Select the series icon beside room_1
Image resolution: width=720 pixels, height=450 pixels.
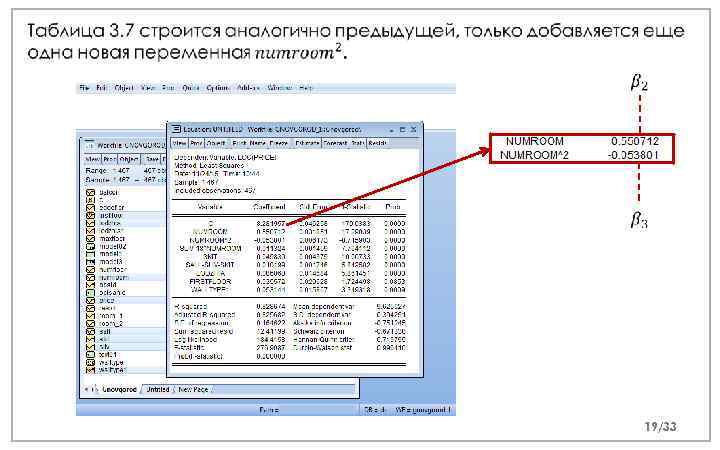(x=90, y=316)
